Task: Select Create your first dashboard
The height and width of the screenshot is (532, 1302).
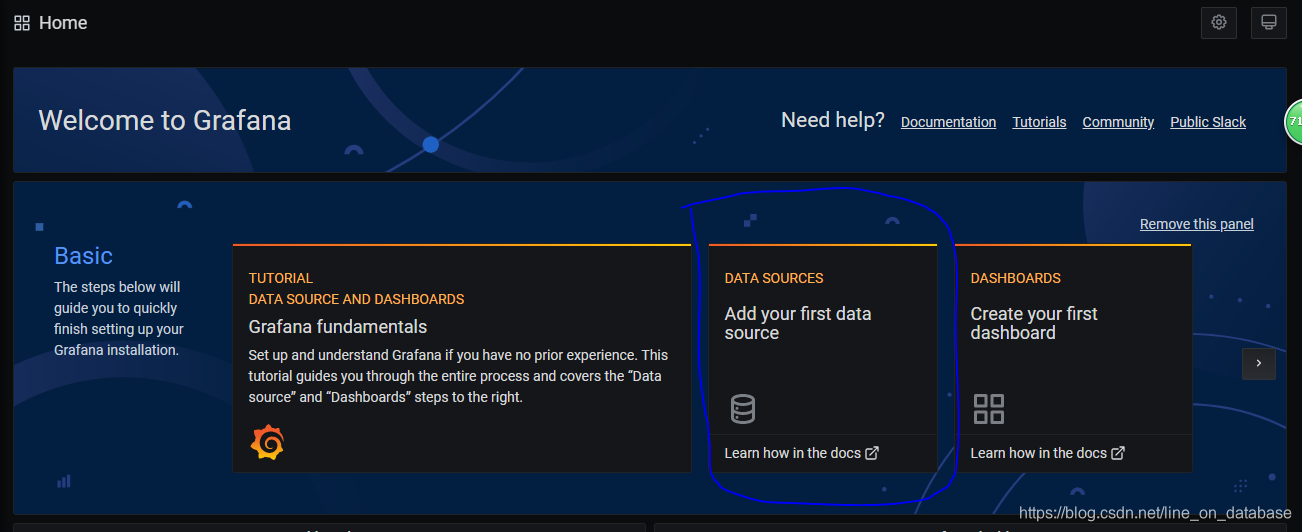Action: pos(1034,323)
